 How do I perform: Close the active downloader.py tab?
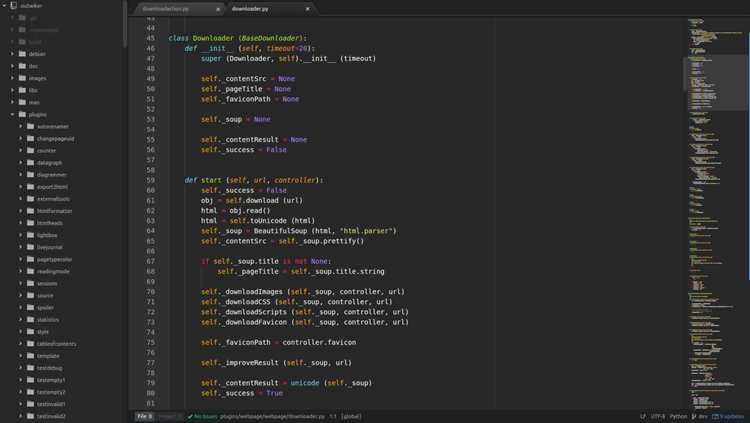point(308,9)
